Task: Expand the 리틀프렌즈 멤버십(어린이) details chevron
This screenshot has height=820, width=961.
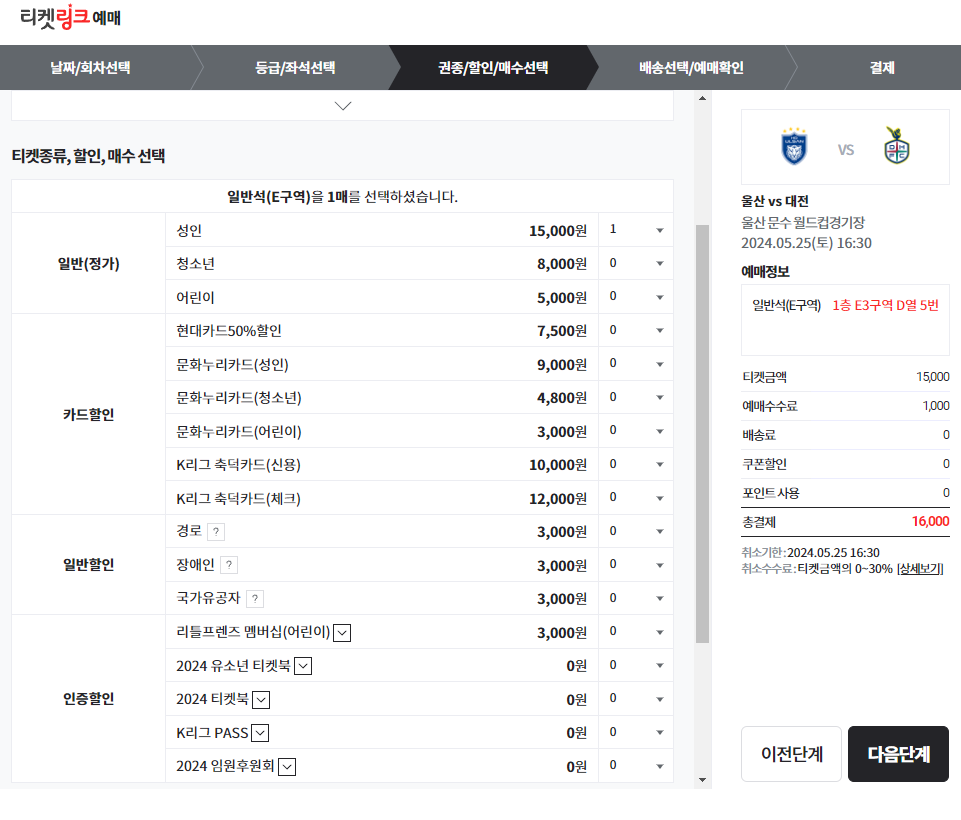Action: point(342,632)
